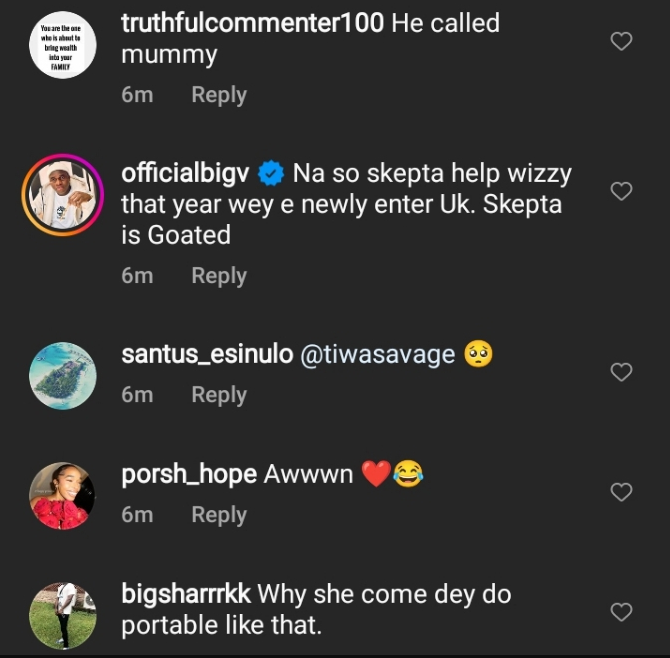Screen dimensions: 670x658
Task: Tap the bigsharrrkk username
Action: tap(186, 594)
